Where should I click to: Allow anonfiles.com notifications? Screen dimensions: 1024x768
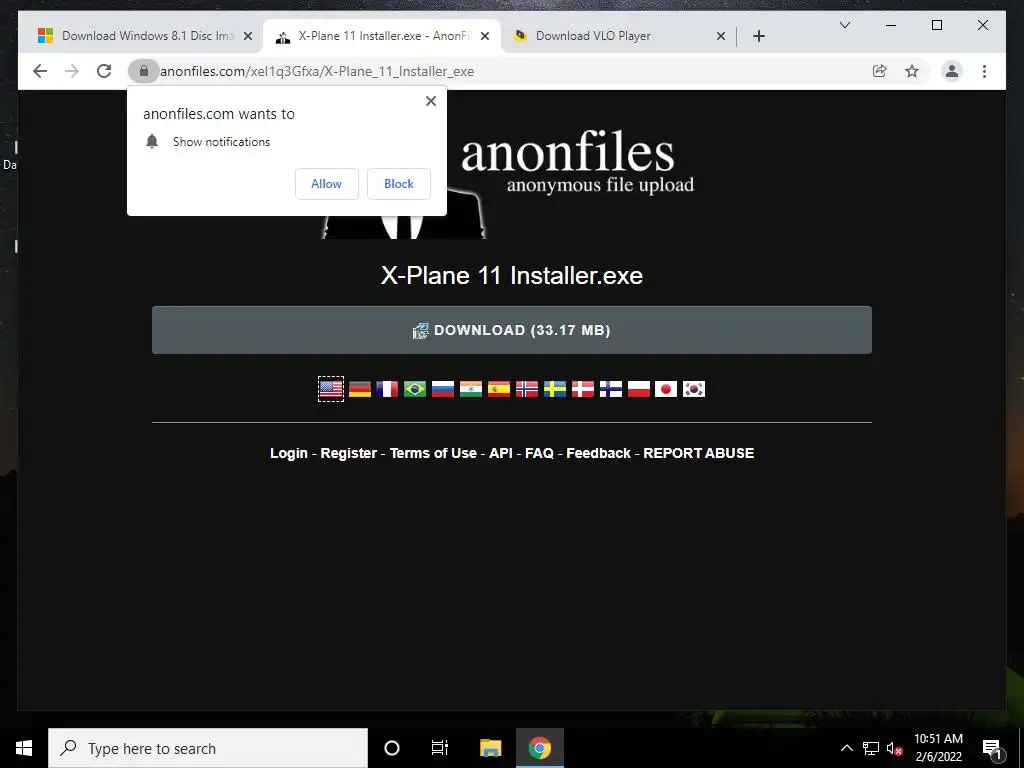tap(327, 184)
